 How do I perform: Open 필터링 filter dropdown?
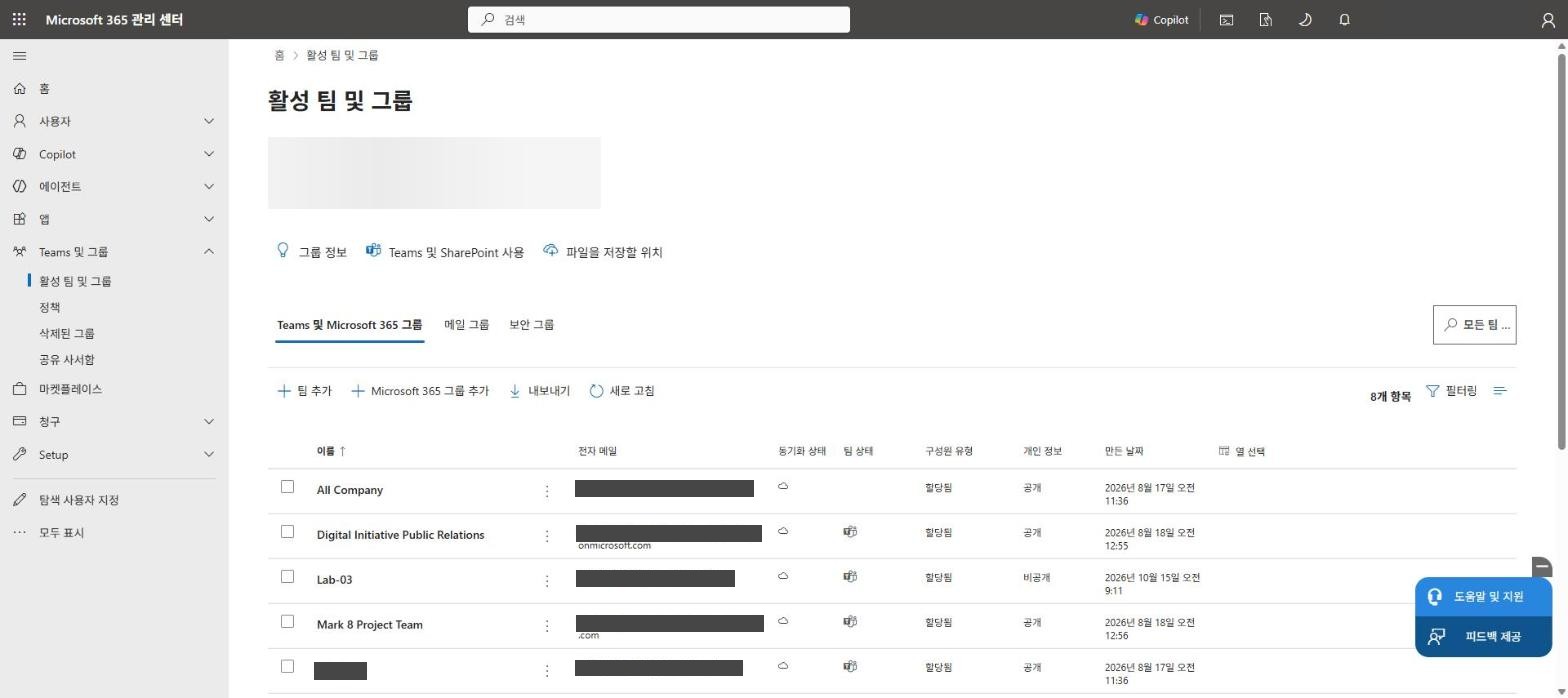point(1451,391)
